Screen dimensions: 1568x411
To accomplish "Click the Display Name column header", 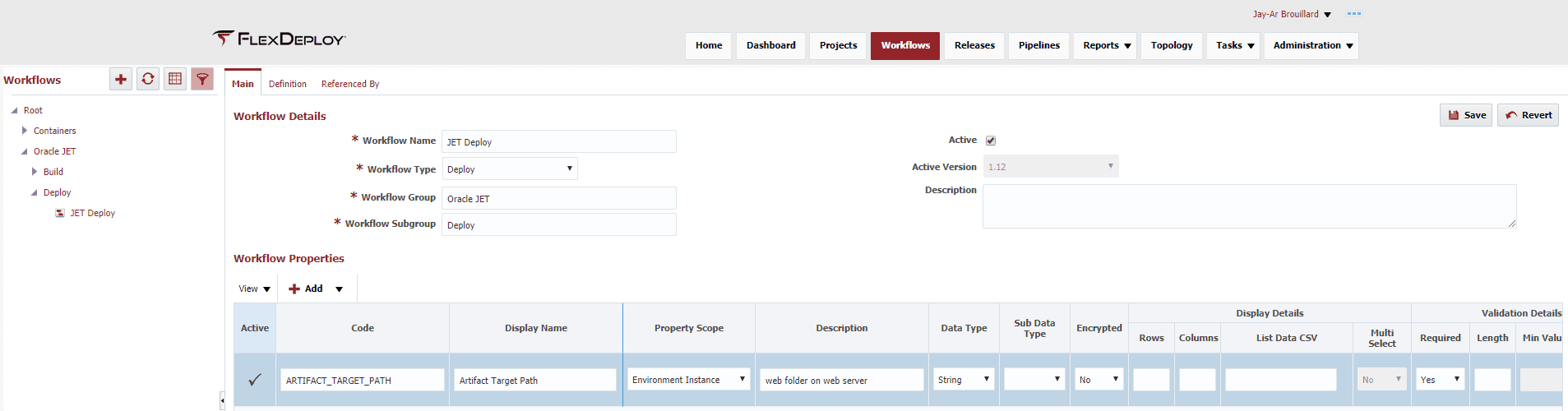I will [x=536, y=328].
